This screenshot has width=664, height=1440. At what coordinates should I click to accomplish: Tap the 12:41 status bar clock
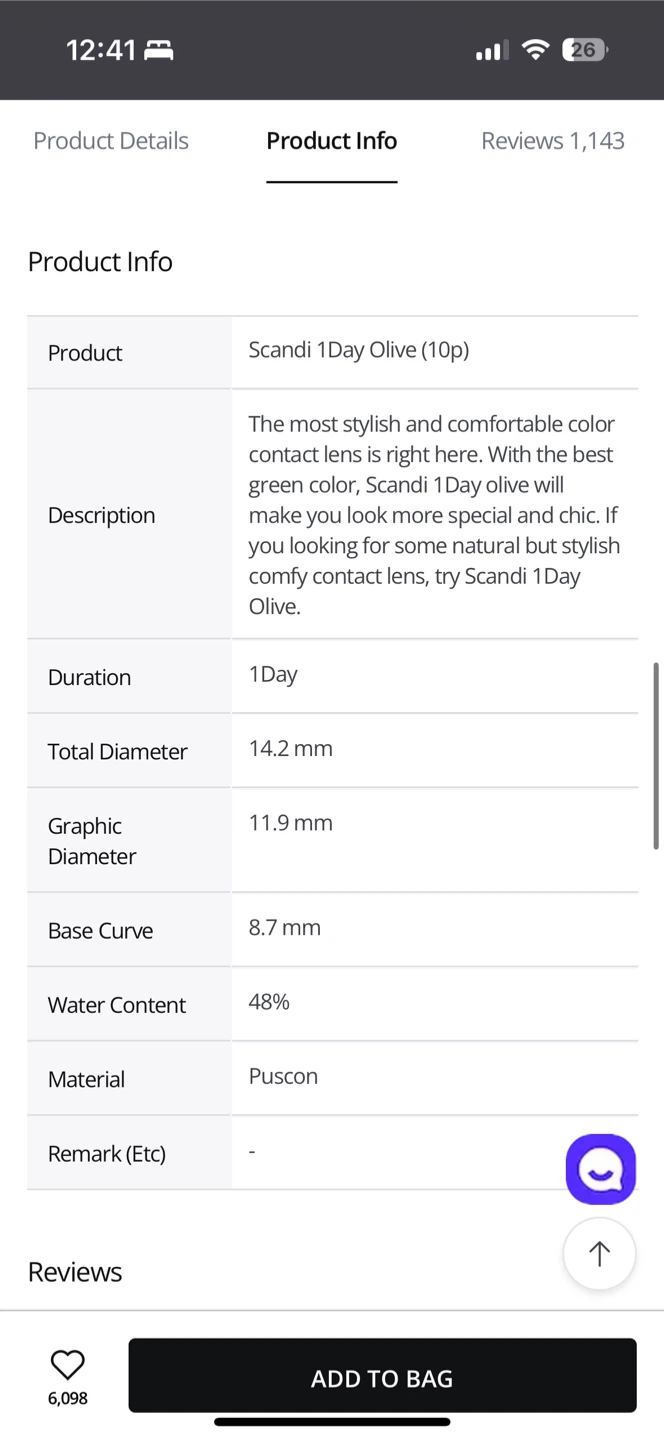pos(100,50)
